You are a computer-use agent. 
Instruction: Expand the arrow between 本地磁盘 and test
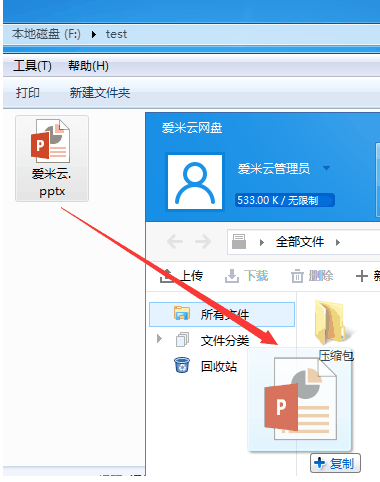point(94,34)
